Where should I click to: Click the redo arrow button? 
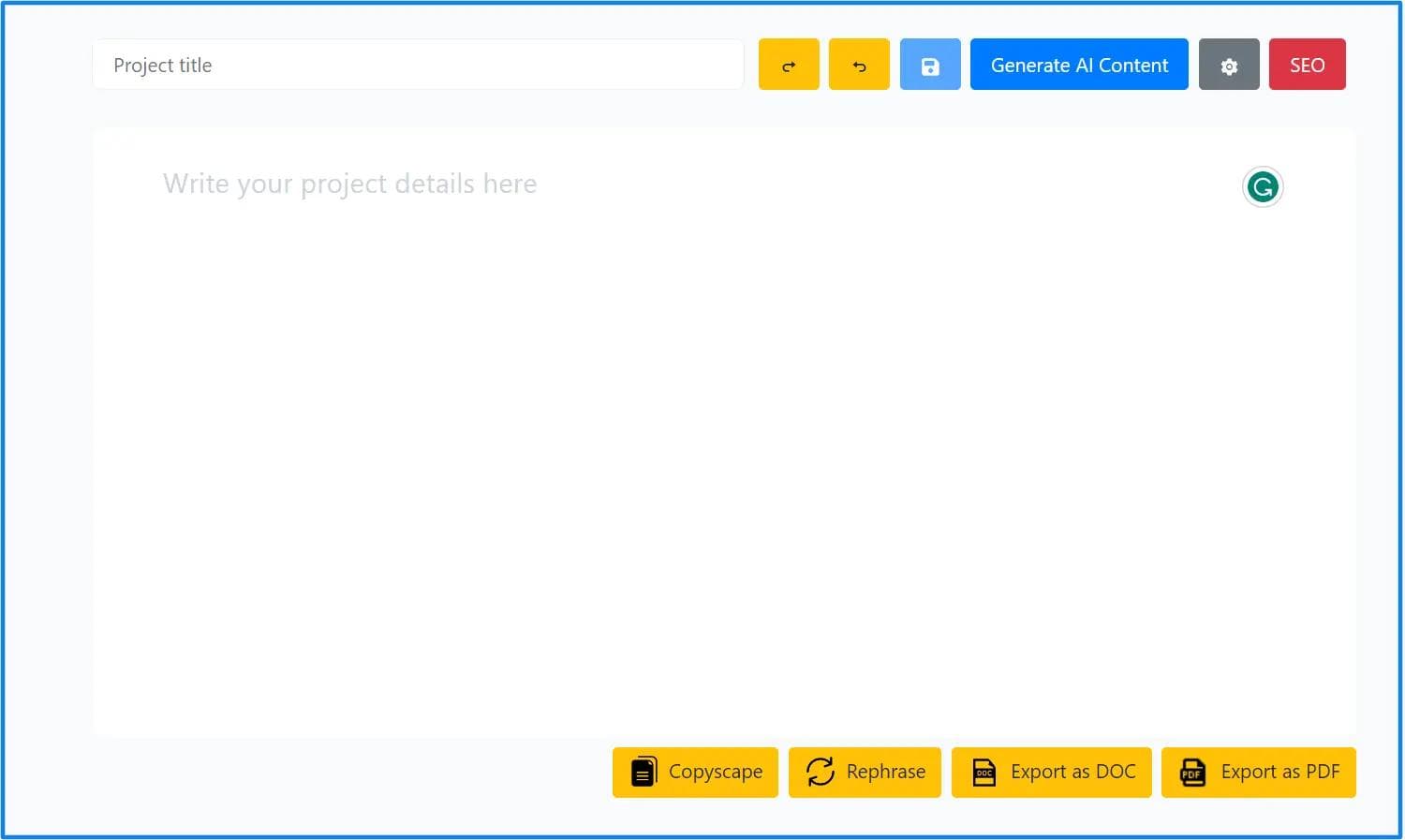pos(789,65)
